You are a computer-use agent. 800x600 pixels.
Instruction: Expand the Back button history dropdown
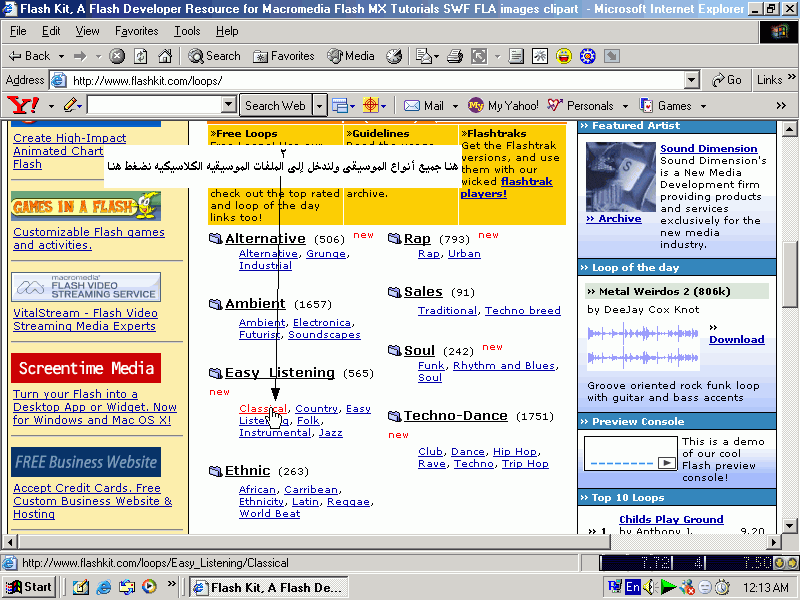point(61,56)
